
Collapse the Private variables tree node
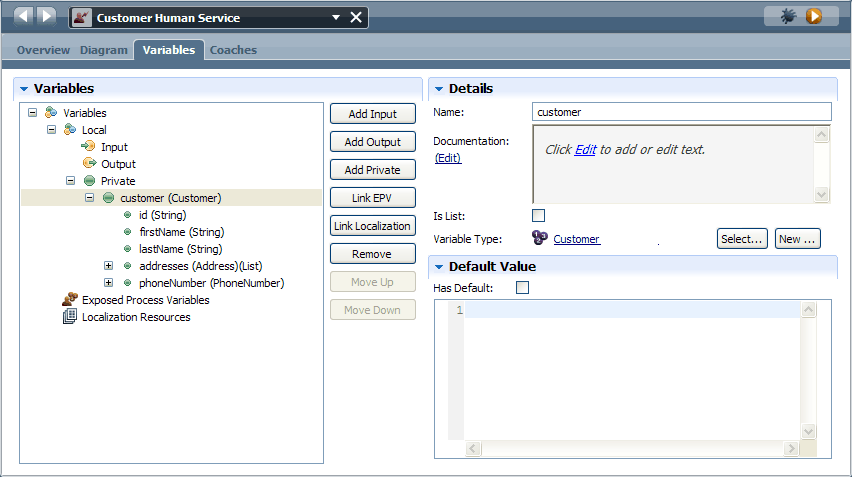point(71,180)
